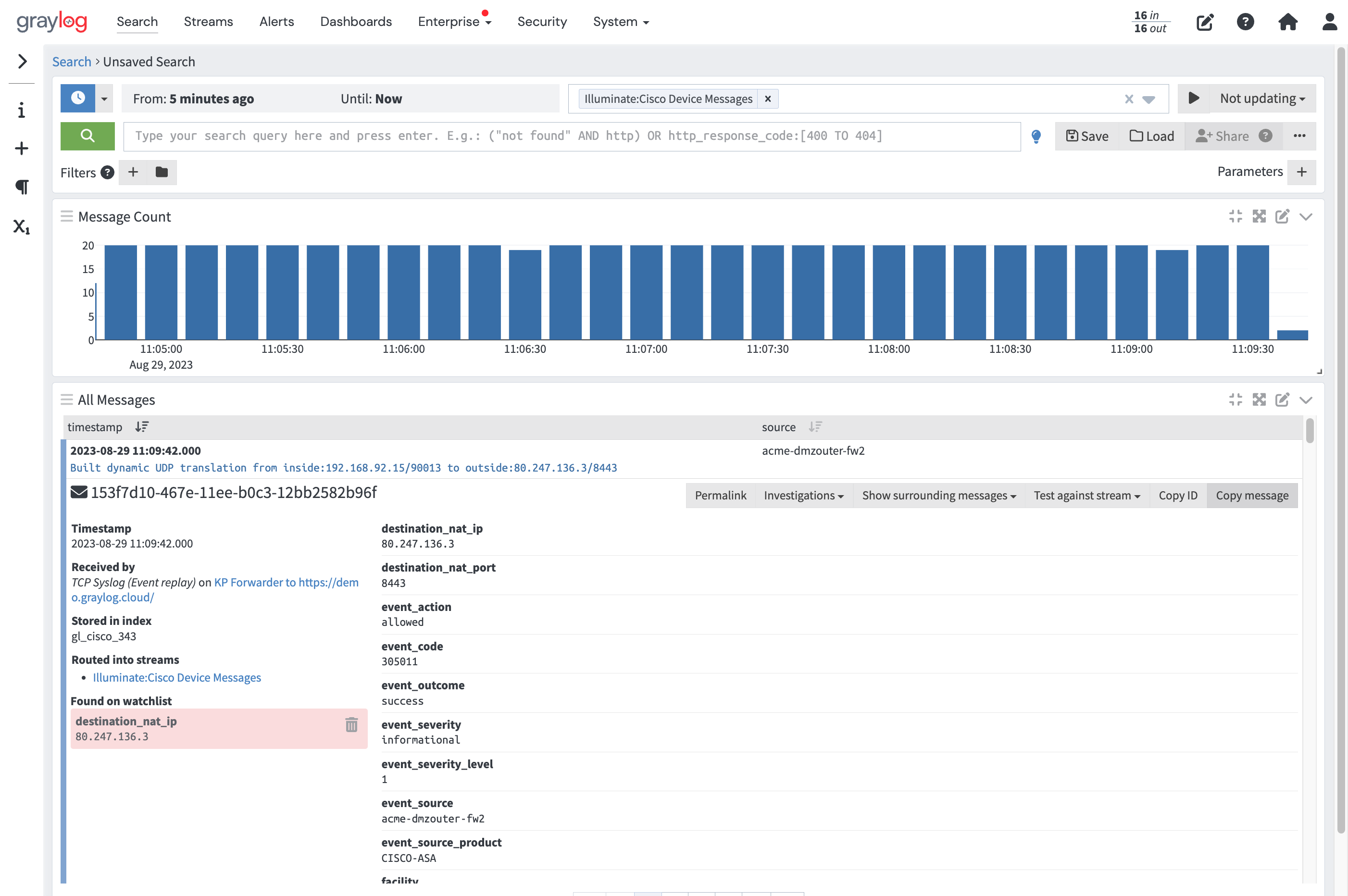
Task: Click the Search breadcrumb link
Action: click(72, 61)
